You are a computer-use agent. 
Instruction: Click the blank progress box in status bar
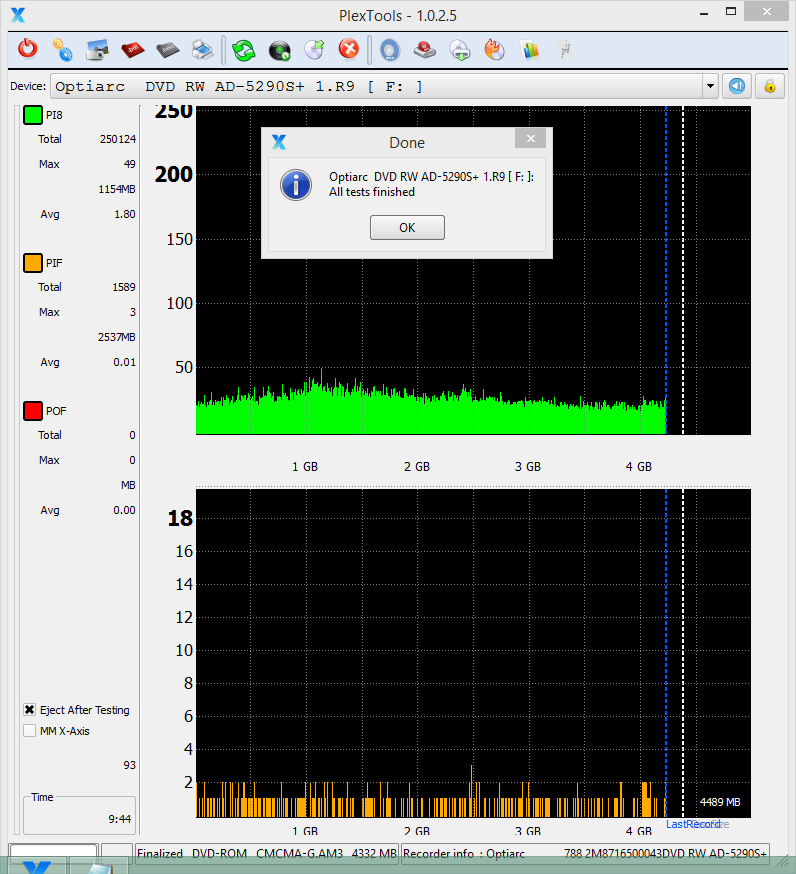(54, 853)
